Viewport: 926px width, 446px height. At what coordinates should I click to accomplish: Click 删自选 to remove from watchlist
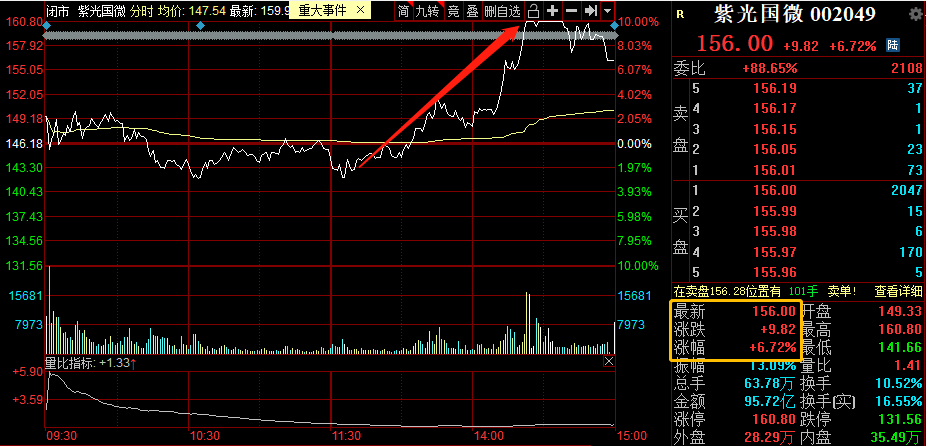503,11
